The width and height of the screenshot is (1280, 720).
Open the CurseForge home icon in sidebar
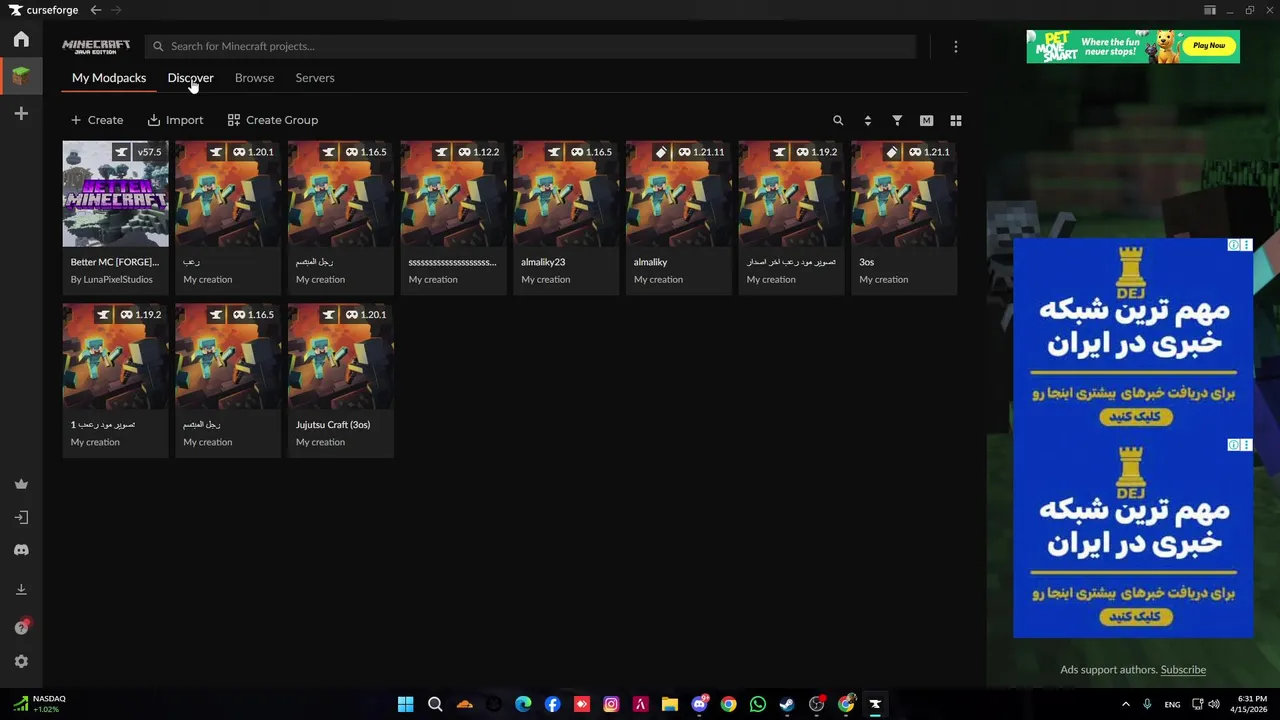[x=21, y=39]
